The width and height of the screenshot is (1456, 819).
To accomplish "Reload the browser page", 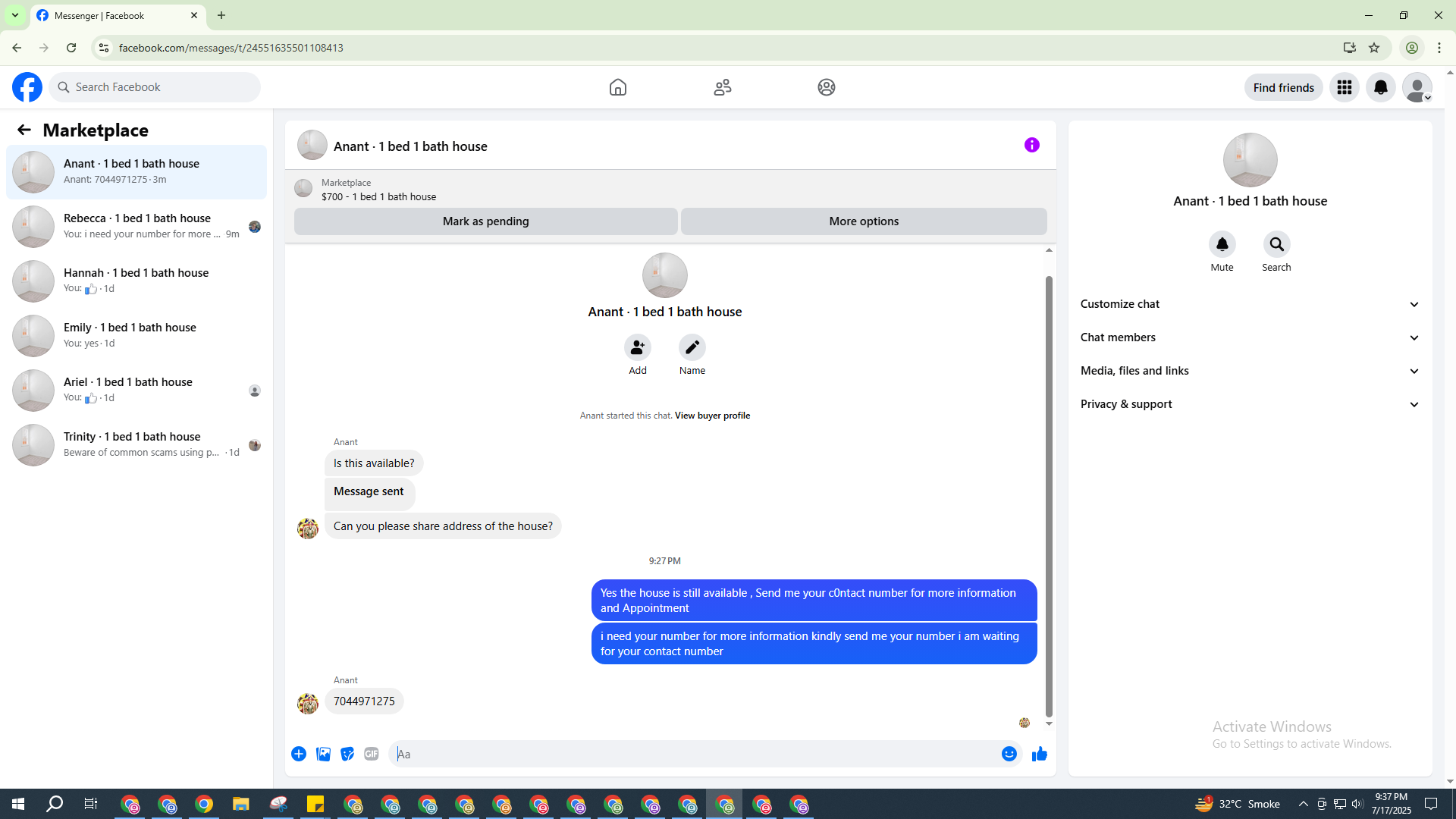I will pos(71,48).
